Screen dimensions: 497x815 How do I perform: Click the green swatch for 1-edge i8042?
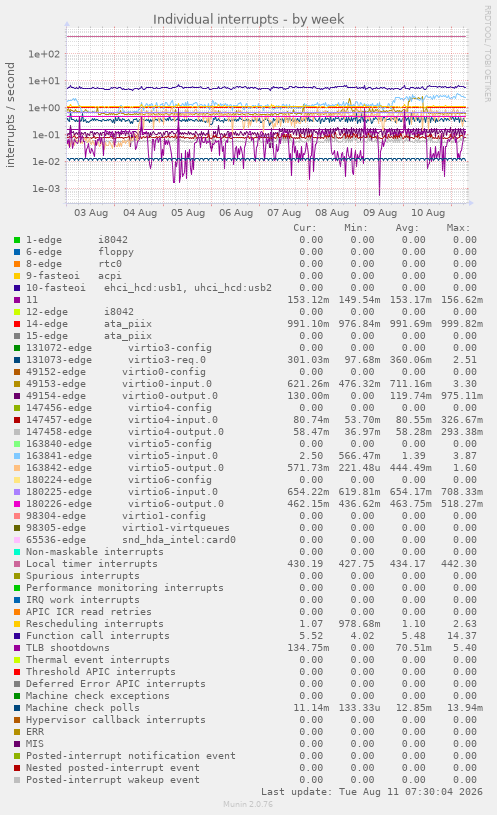coord(17,240)
